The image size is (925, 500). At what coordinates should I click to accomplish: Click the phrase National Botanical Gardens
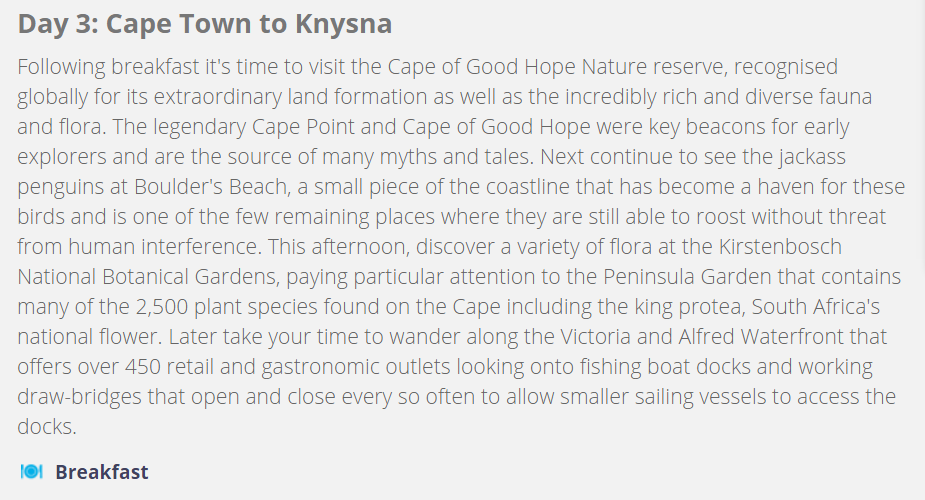tap(147, 277)
